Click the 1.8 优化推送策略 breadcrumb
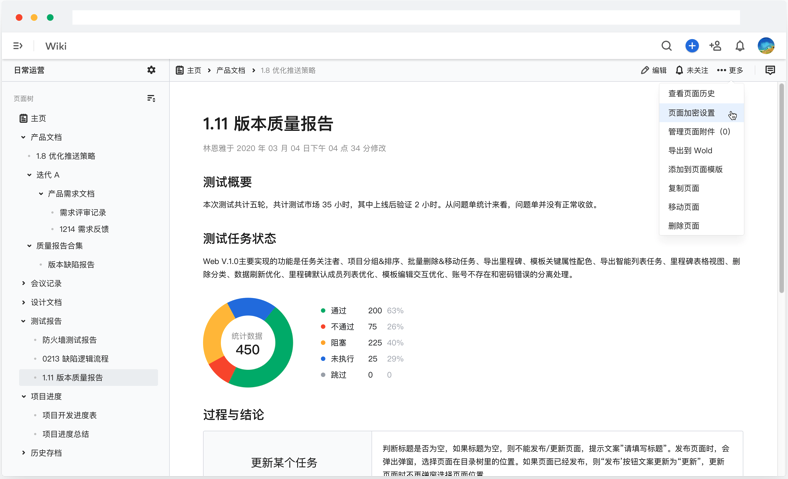 288,70
